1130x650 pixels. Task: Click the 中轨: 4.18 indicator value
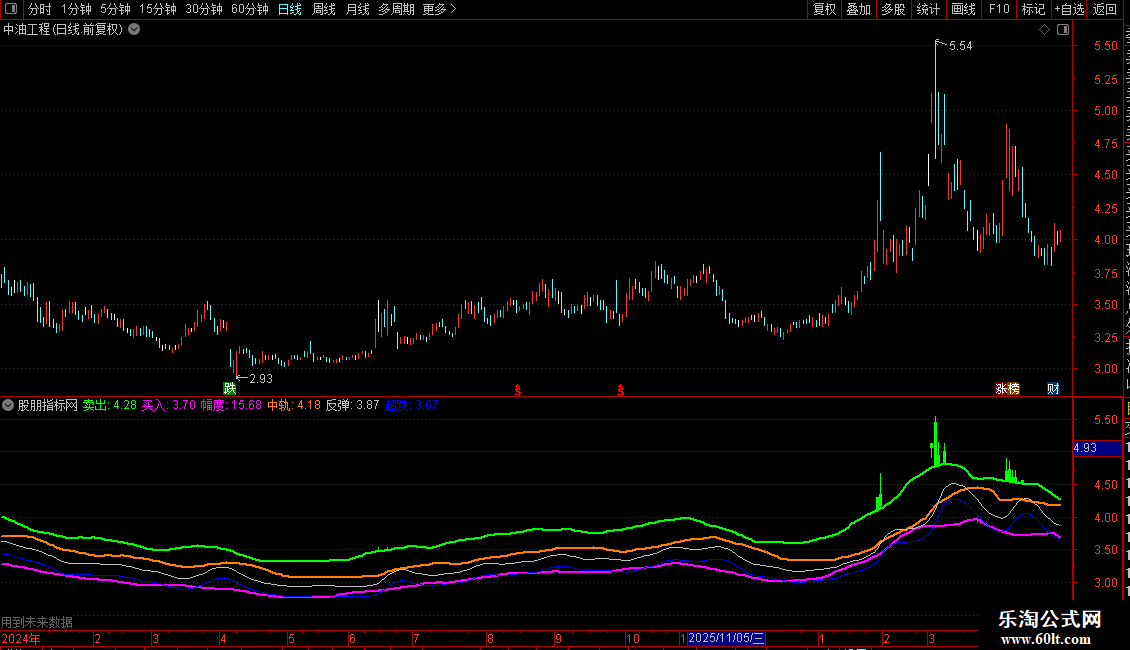[x=294, y=406]
